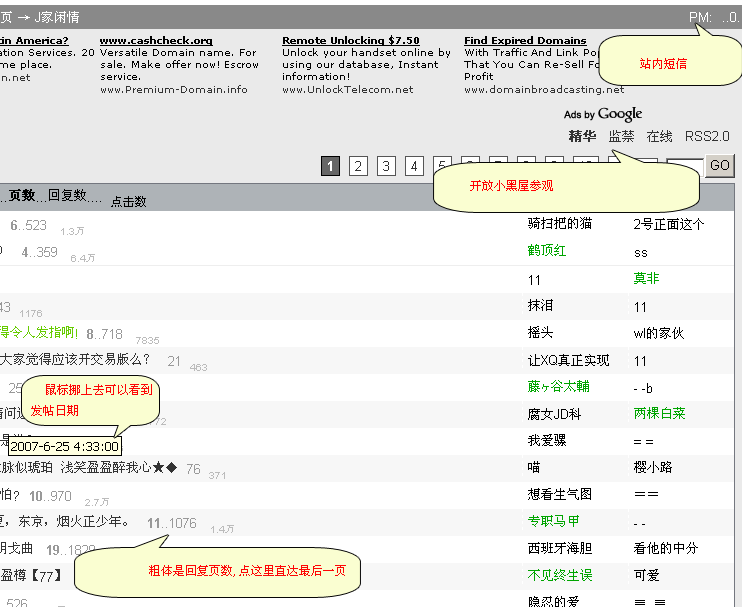Click the page number input field beside GO
Screen dimensions: 742x607
coord(684,166)
